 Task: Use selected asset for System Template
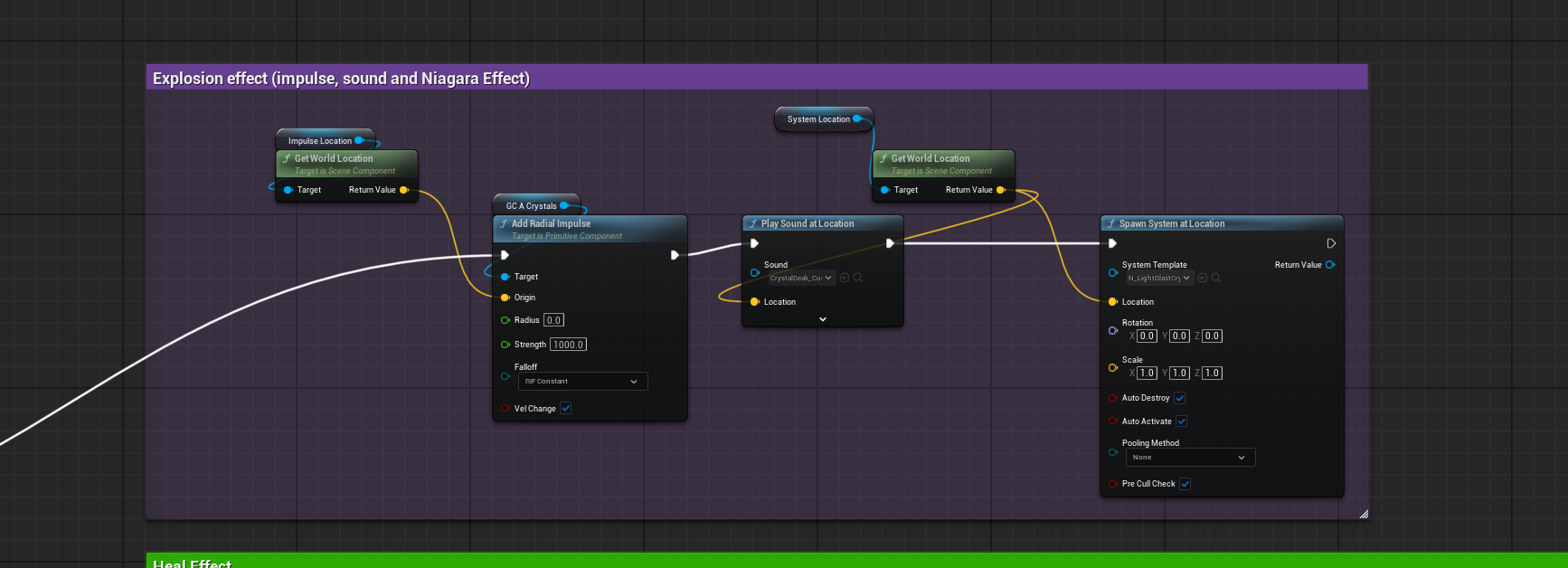1203,278
